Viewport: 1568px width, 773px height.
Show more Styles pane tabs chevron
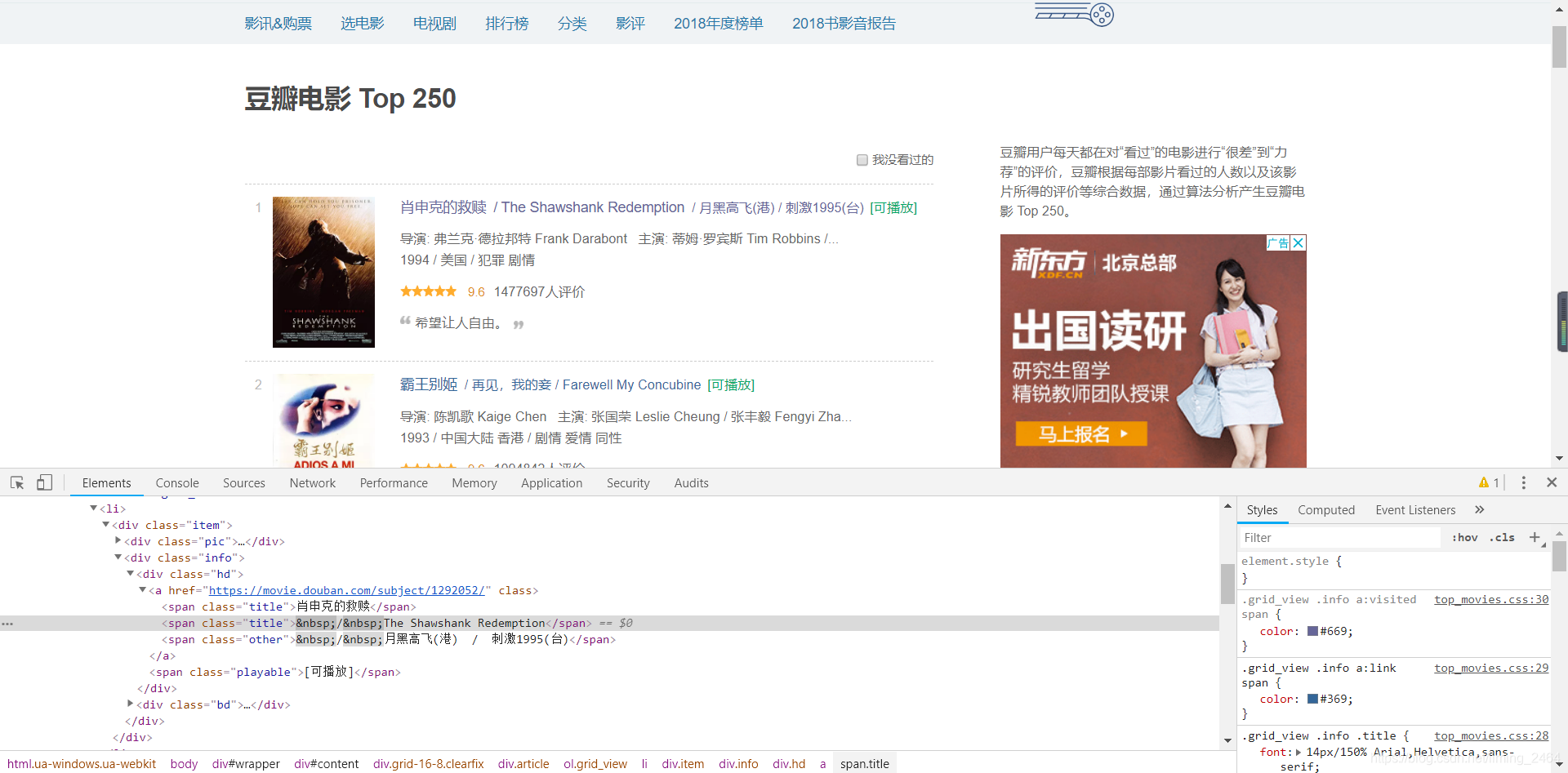(1479, 509)
